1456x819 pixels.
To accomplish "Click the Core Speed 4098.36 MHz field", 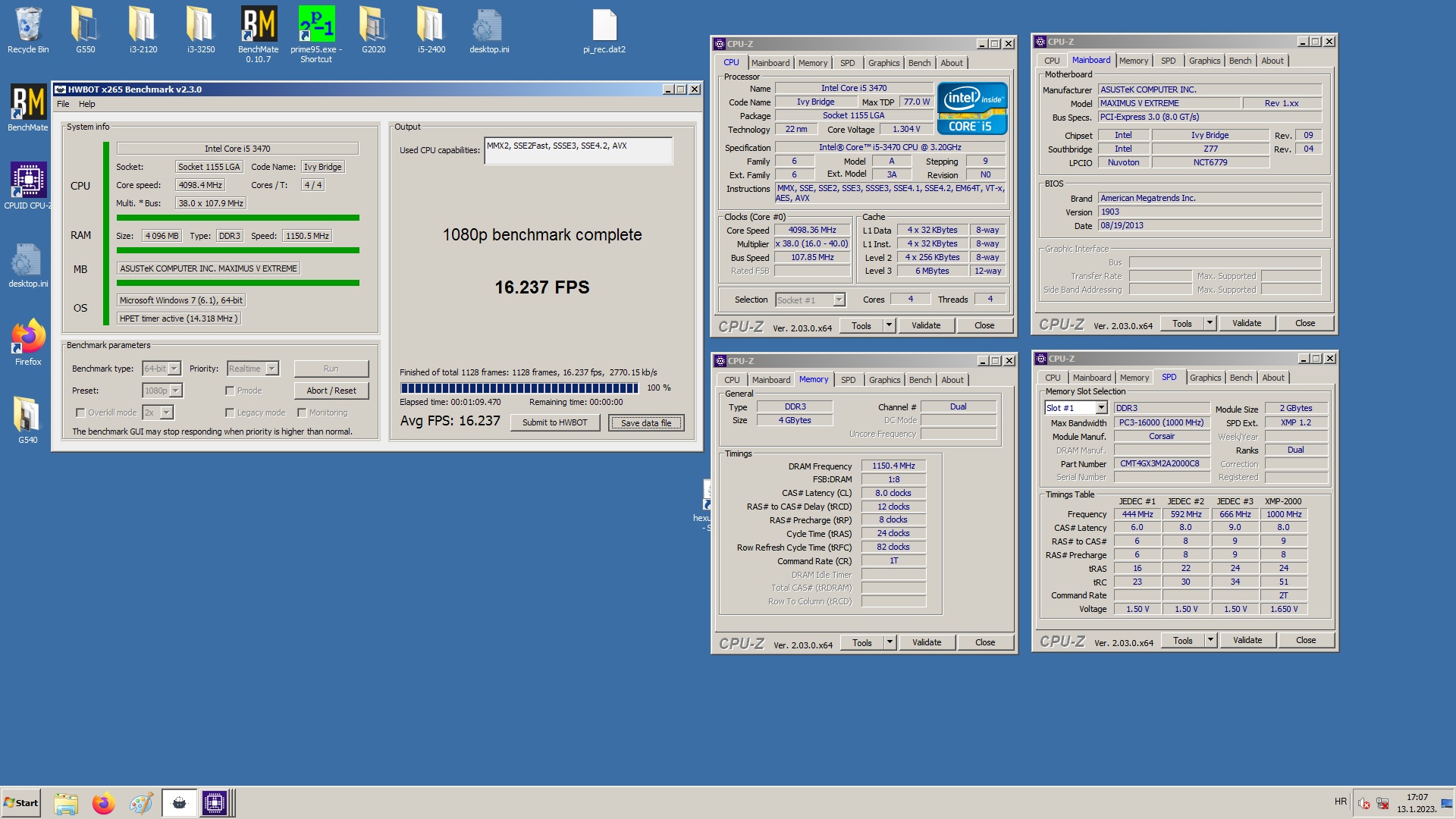I will point(812,230).
